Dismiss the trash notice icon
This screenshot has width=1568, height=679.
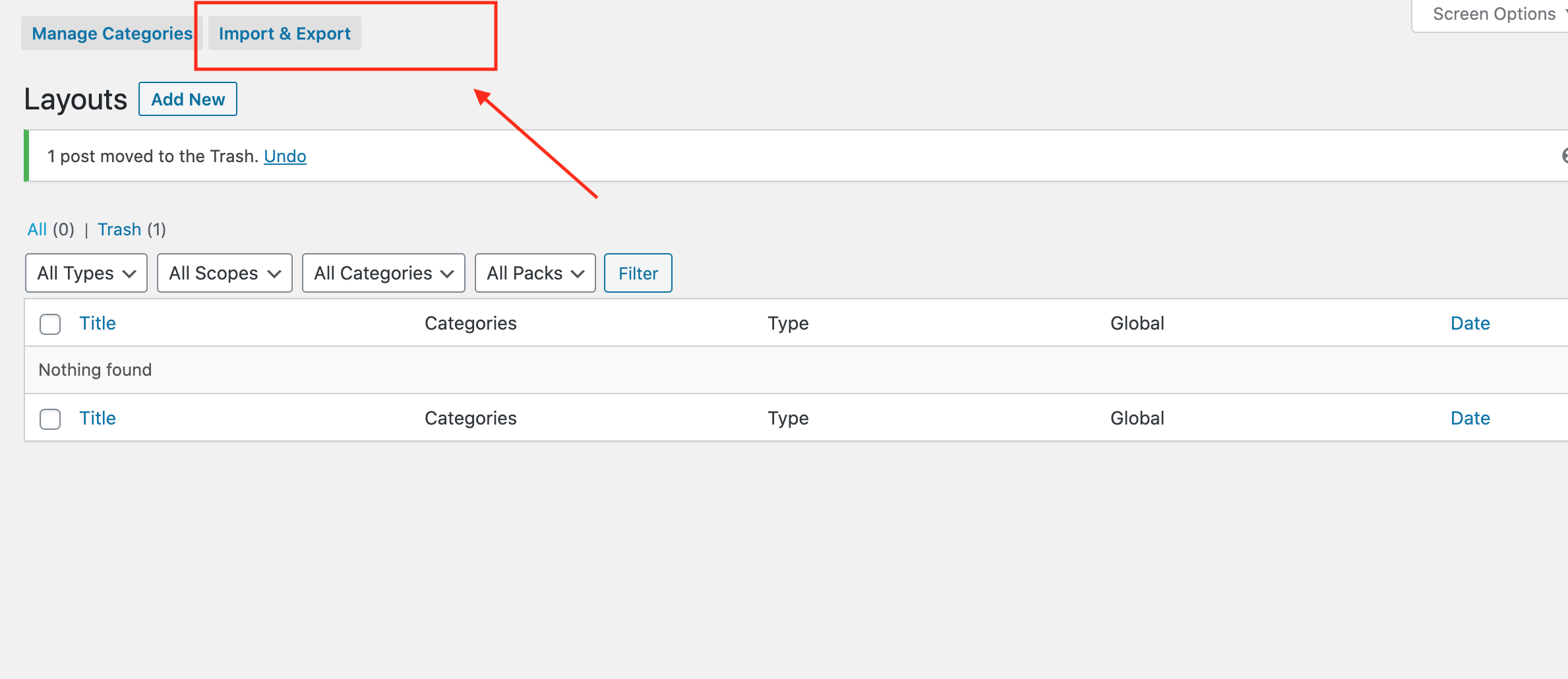1563,156
